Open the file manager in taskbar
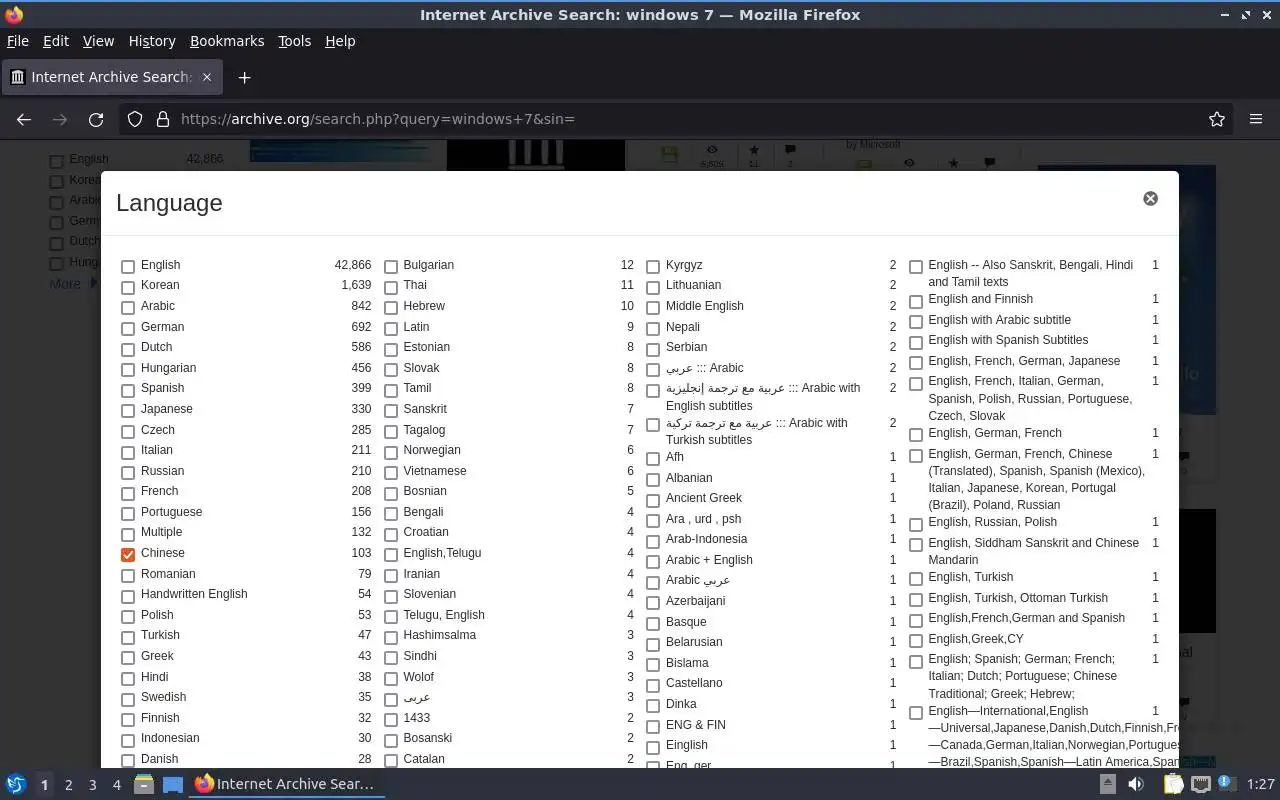Viewport: 1280px width, 800px height. click(143, 784)
